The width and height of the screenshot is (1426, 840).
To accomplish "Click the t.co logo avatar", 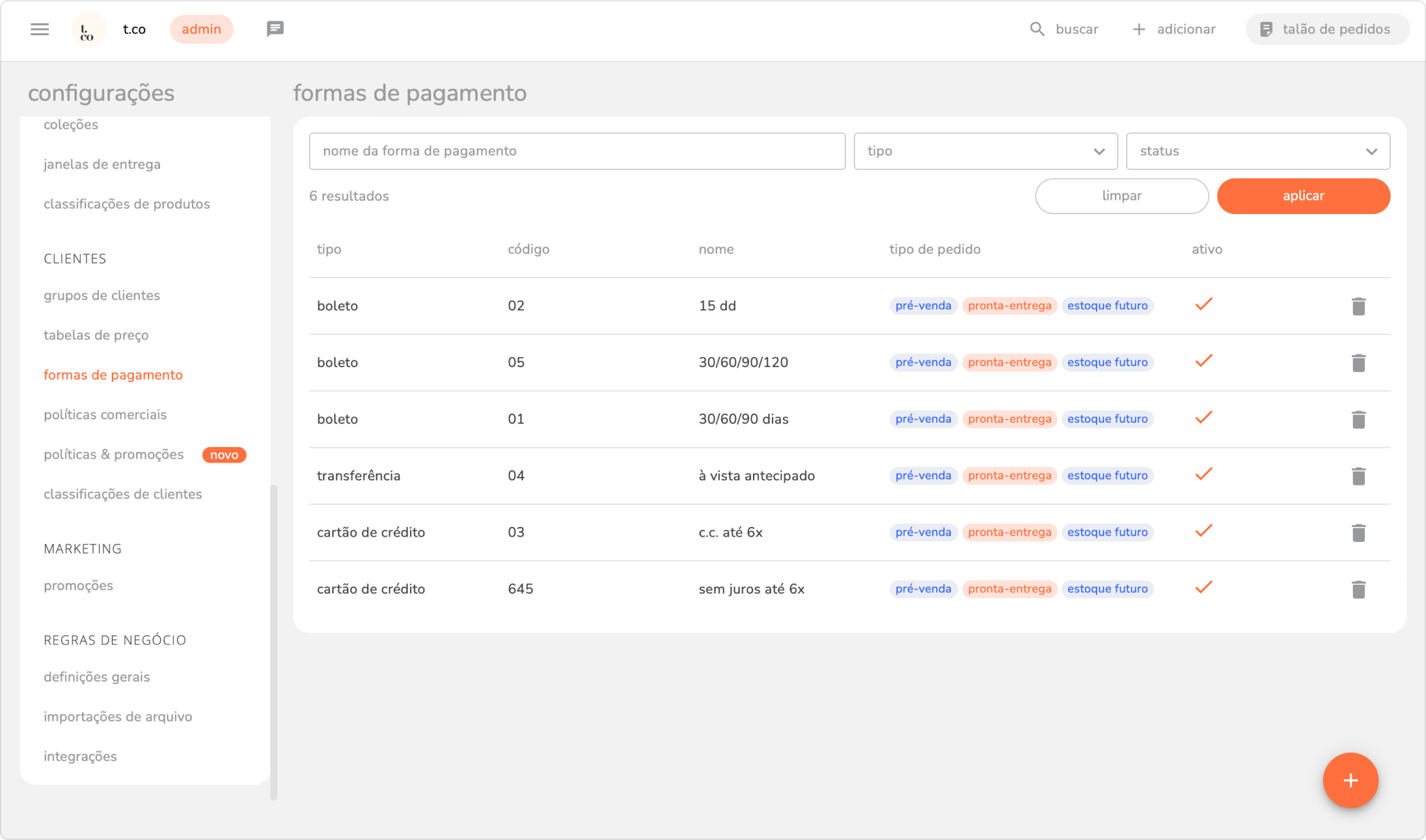I will tap(88, 30).
